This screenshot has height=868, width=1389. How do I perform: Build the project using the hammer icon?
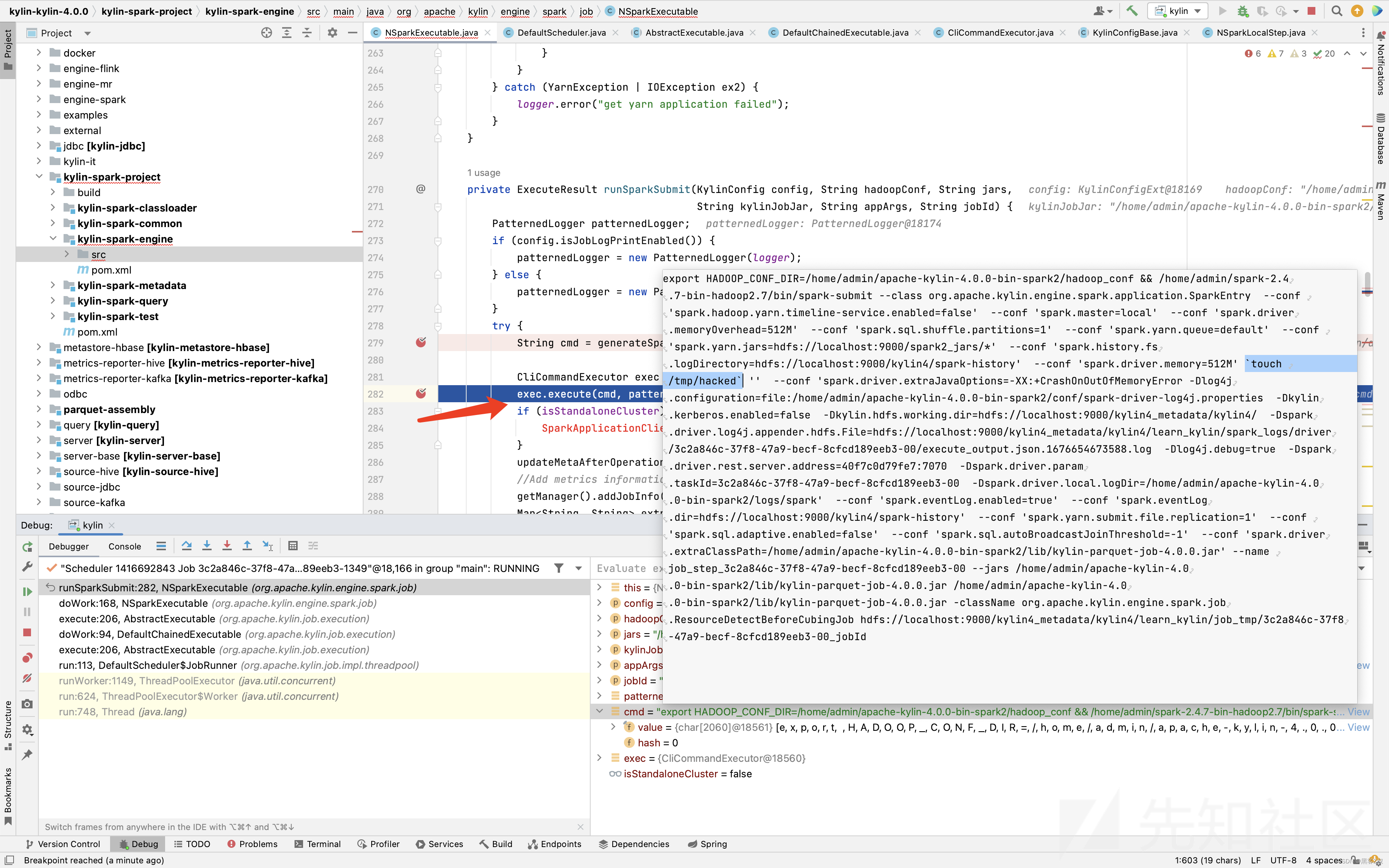pyautogui.click(x=1133, y=11)
